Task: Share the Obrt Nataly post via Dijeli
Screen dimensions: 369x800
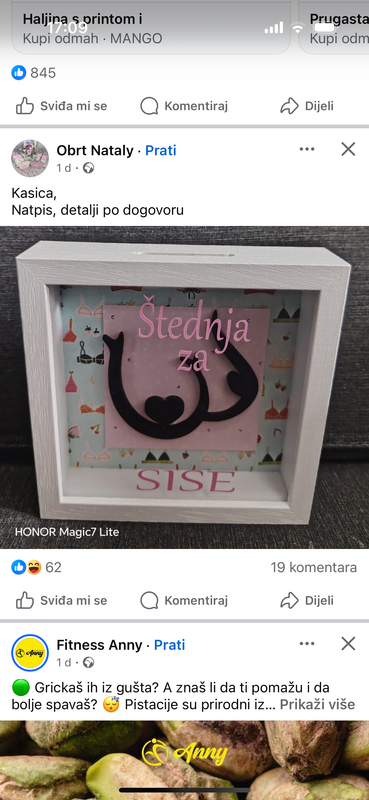Action: (307, 601)
